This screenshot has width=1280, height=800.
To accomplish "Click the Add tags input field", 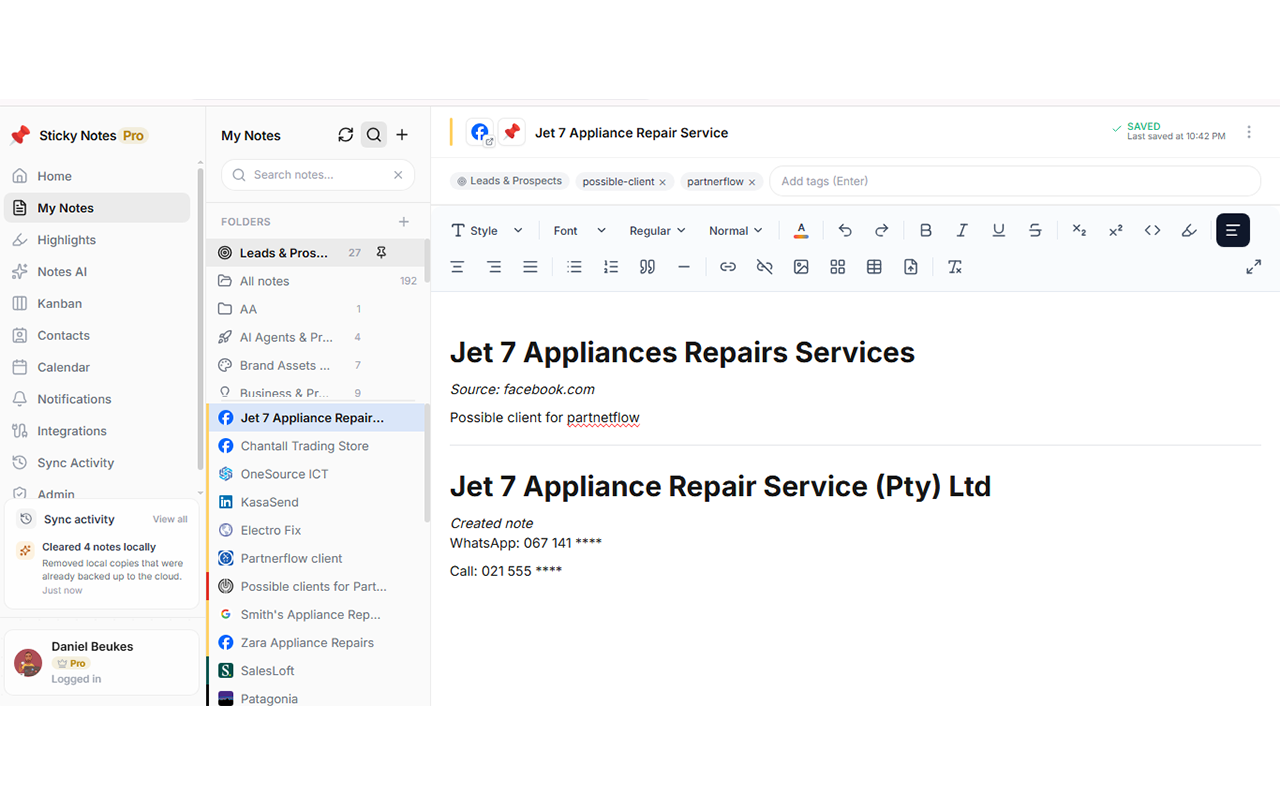I will 1015,181.
